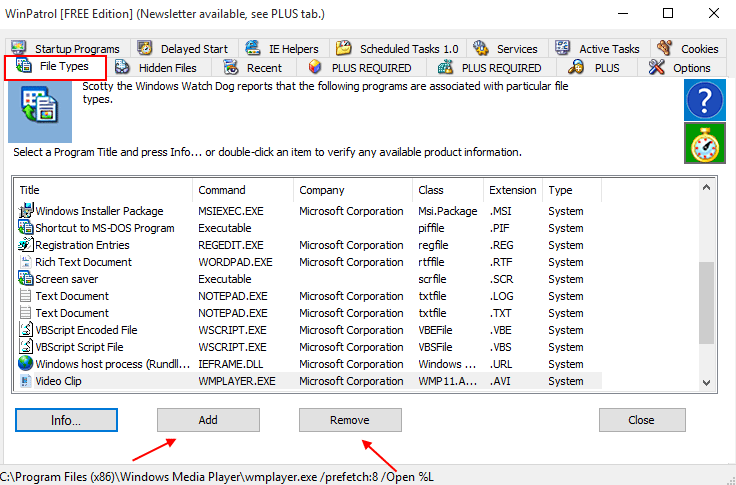Click the icon of the .LOG Text Document
The width and height of the screenshot is (736, 485).
[25, 296]
